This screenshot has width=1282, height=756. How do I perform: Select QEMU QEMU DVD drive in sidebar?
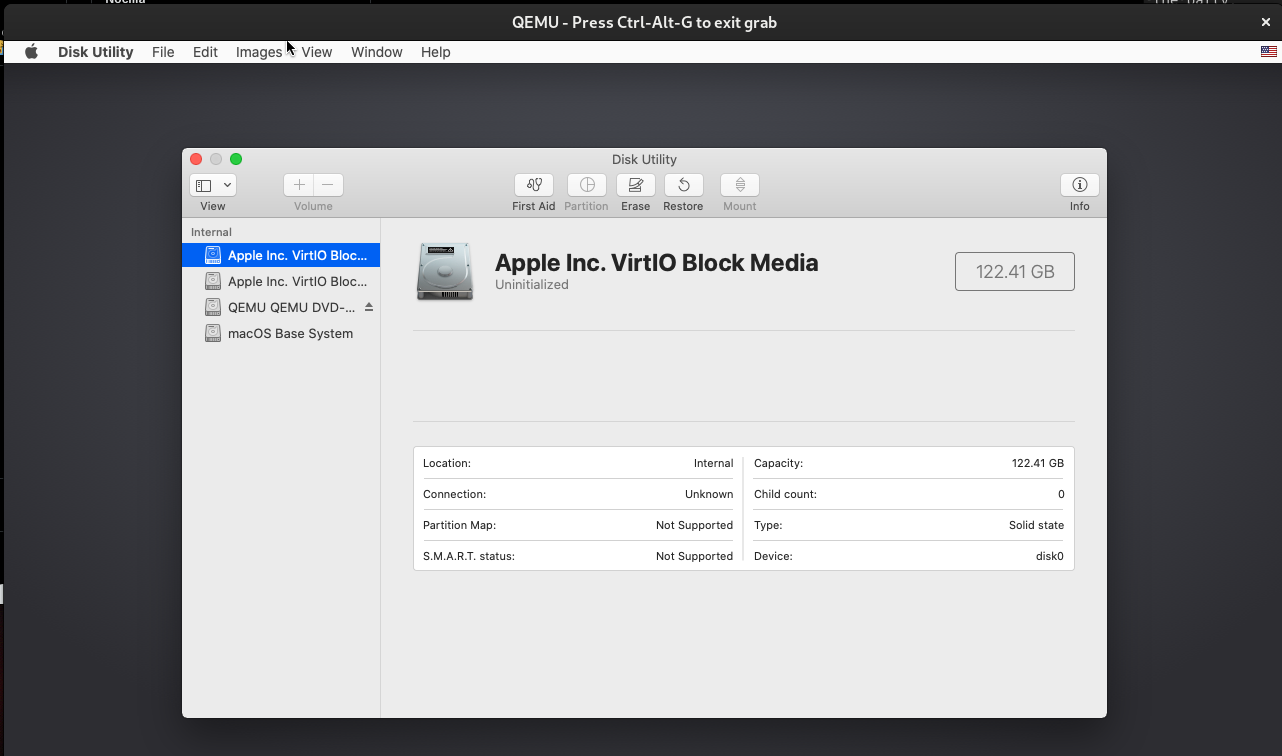coord(281,307)
